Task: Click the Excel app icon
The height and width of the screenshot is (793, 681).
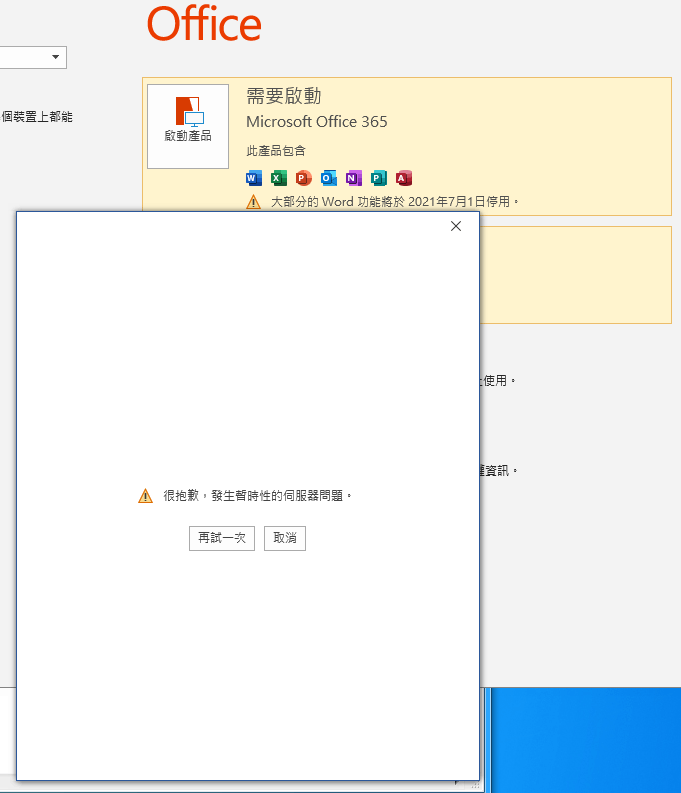Action: click(x=279, y=178)
